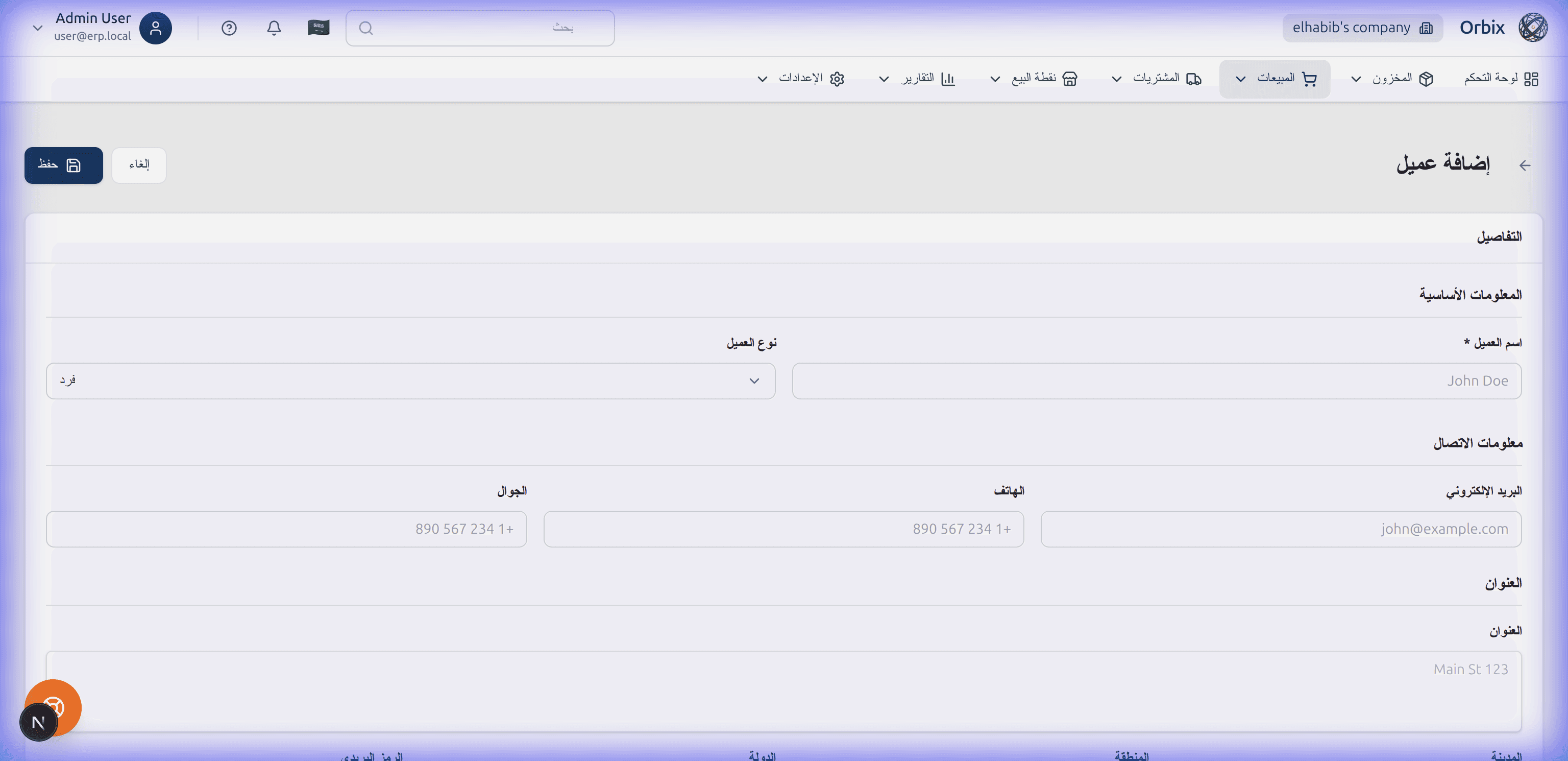Open the help icon in the top bar
1568x761 pixels.
click(229, 28)
